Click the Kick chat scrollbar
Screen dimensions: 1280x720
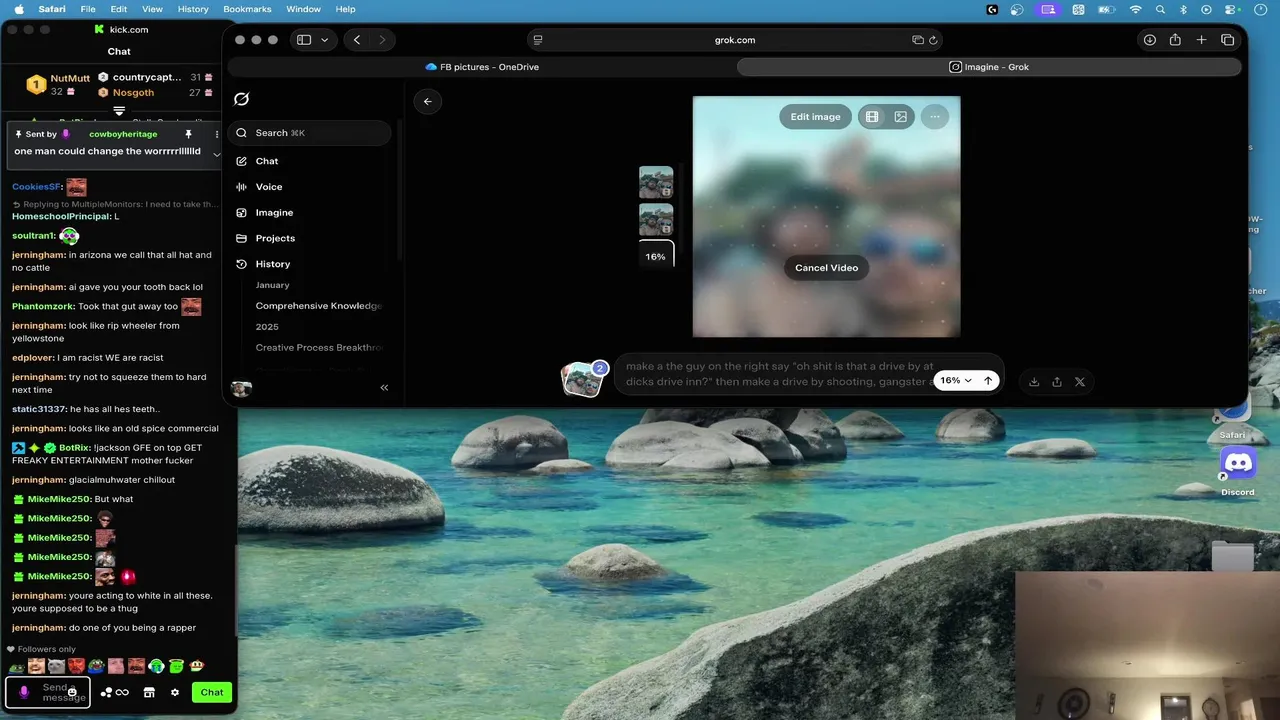click(236, 590)
